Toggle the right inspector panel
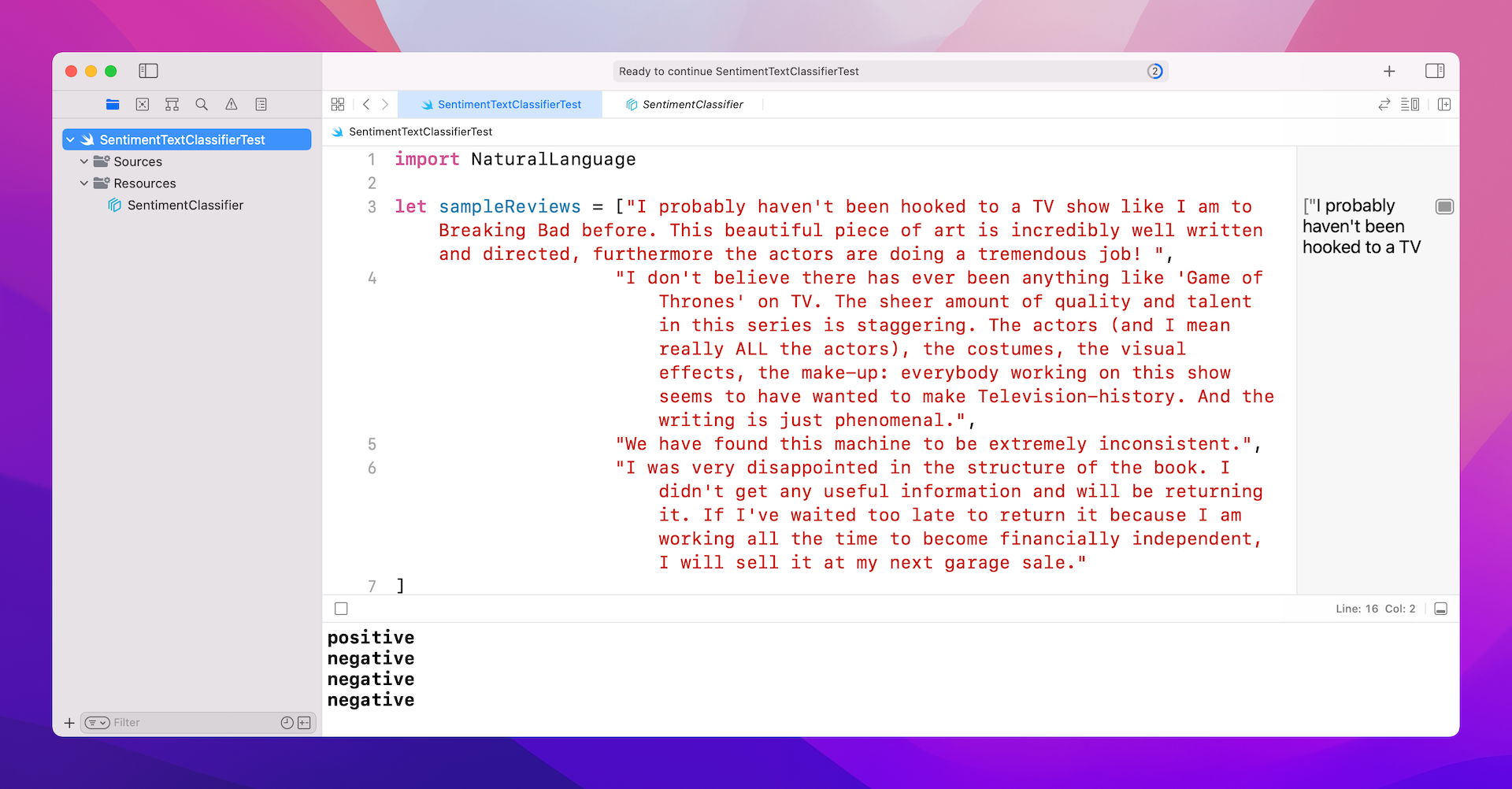The width and height of the screenshot is (1512, 789). coord(1435,71)
